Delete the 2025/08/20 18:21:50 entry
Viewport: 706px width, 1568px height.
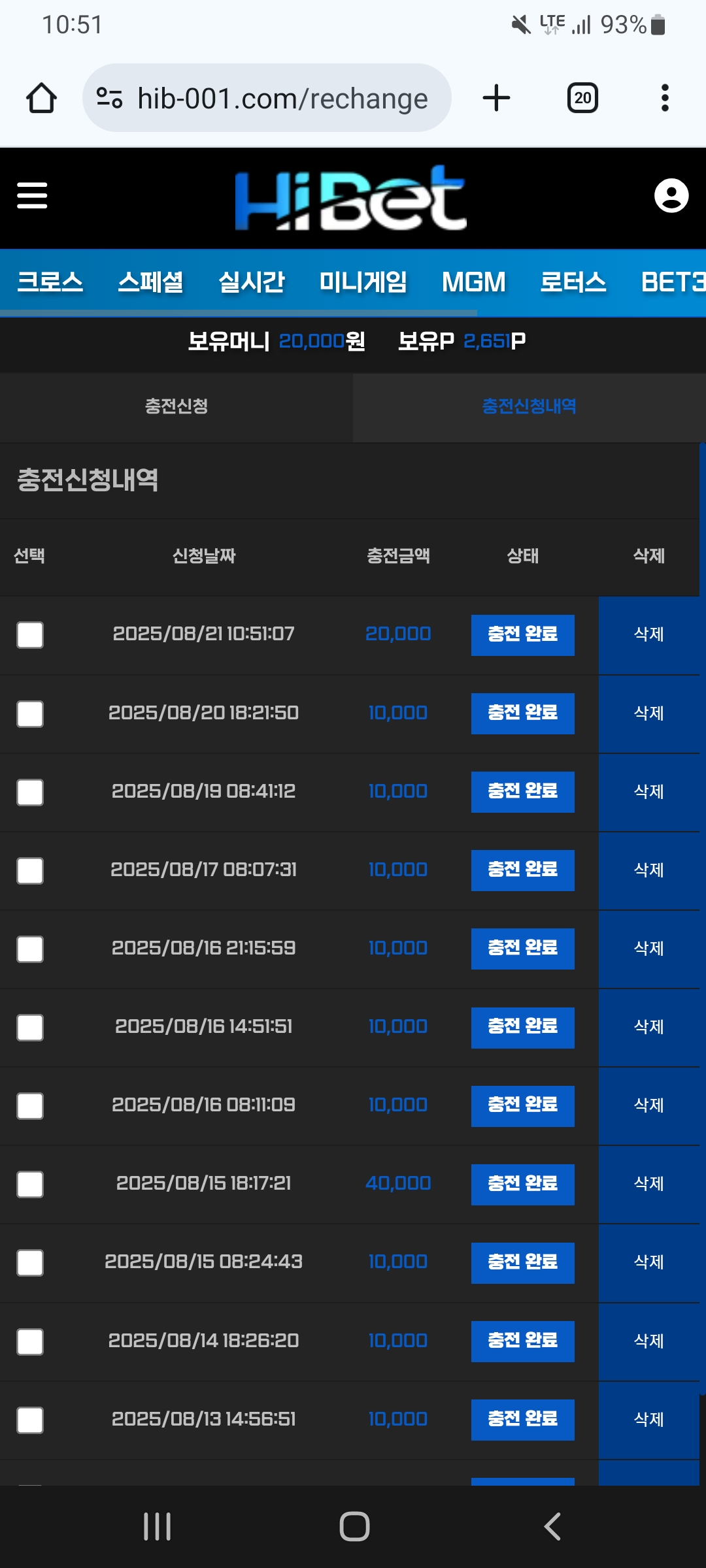[x=648, y=713]
